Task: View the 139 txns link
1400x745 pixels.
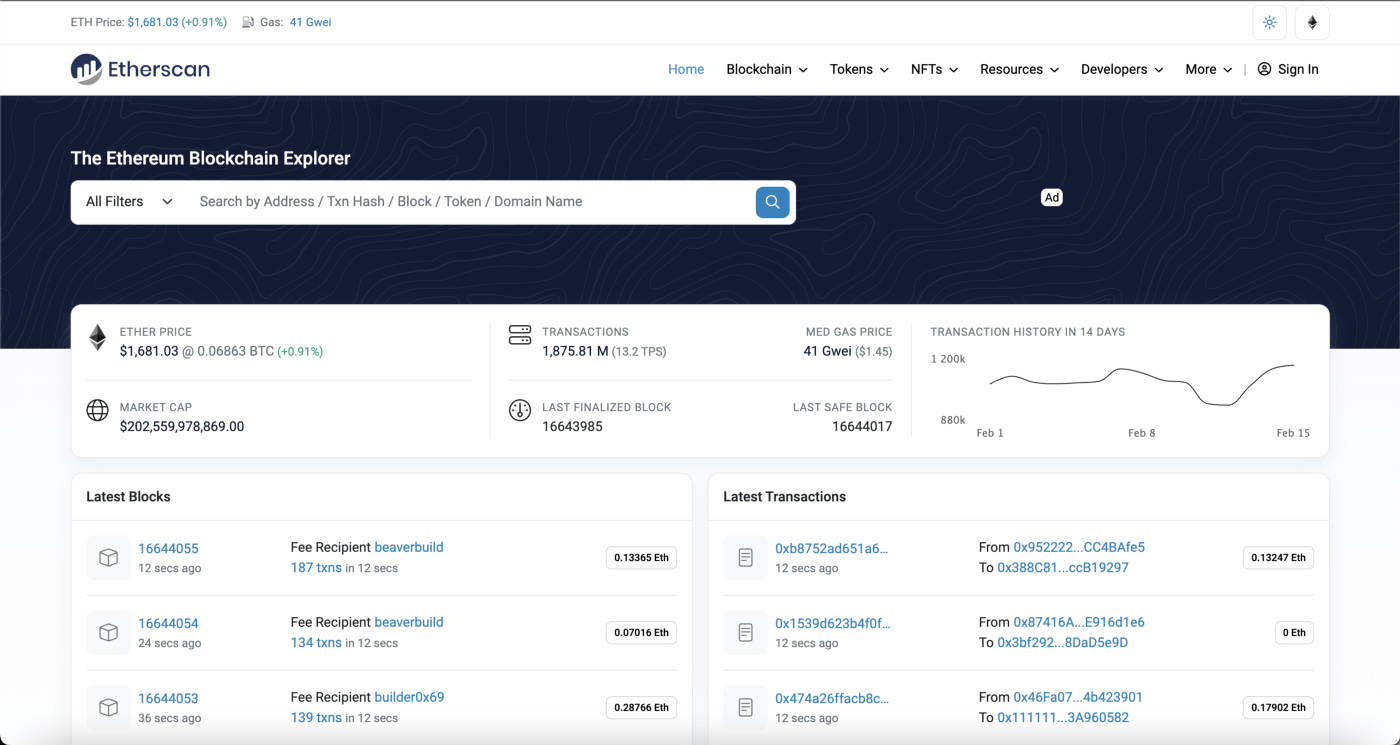Action: tap(316, 717)
